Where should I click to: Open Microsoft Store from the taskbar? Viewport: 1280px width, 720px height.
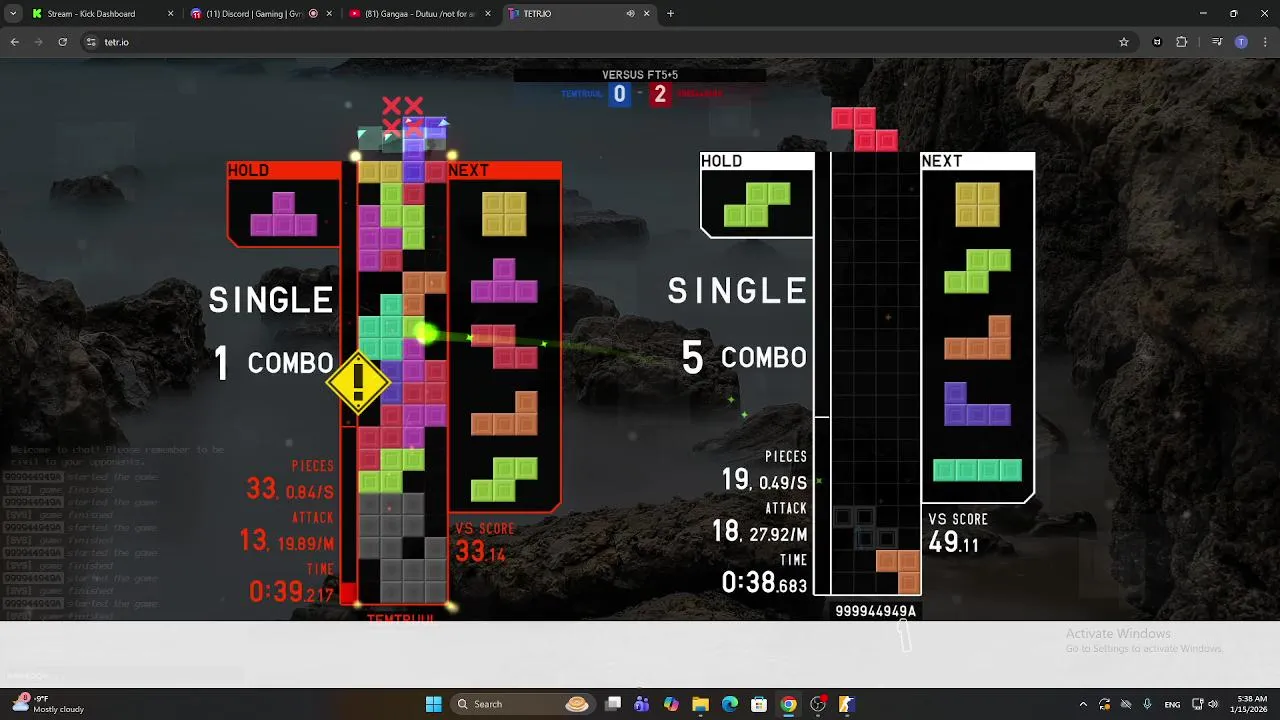point(759,704)
